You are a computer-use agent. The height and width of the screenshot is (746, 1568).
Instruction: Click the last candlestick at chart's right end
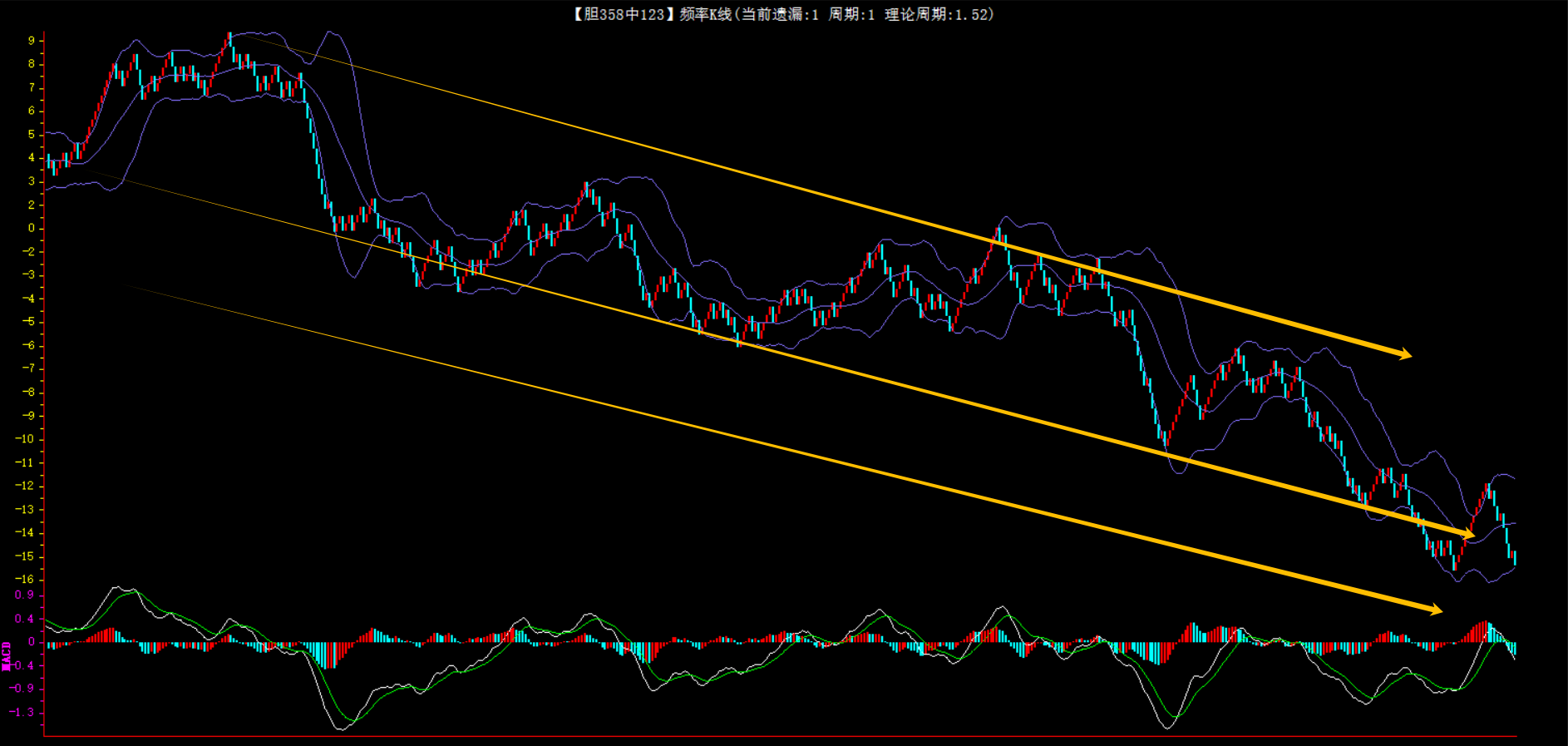tap(1515, 557)
